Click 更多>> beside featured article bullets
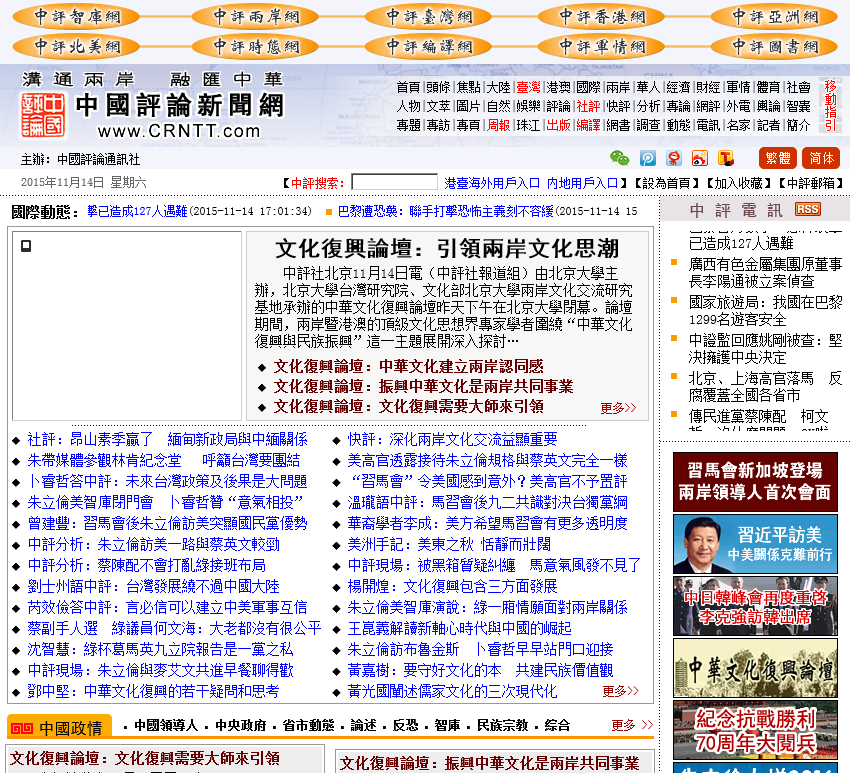Screen dimensions: 850x773 coord(618,408)
